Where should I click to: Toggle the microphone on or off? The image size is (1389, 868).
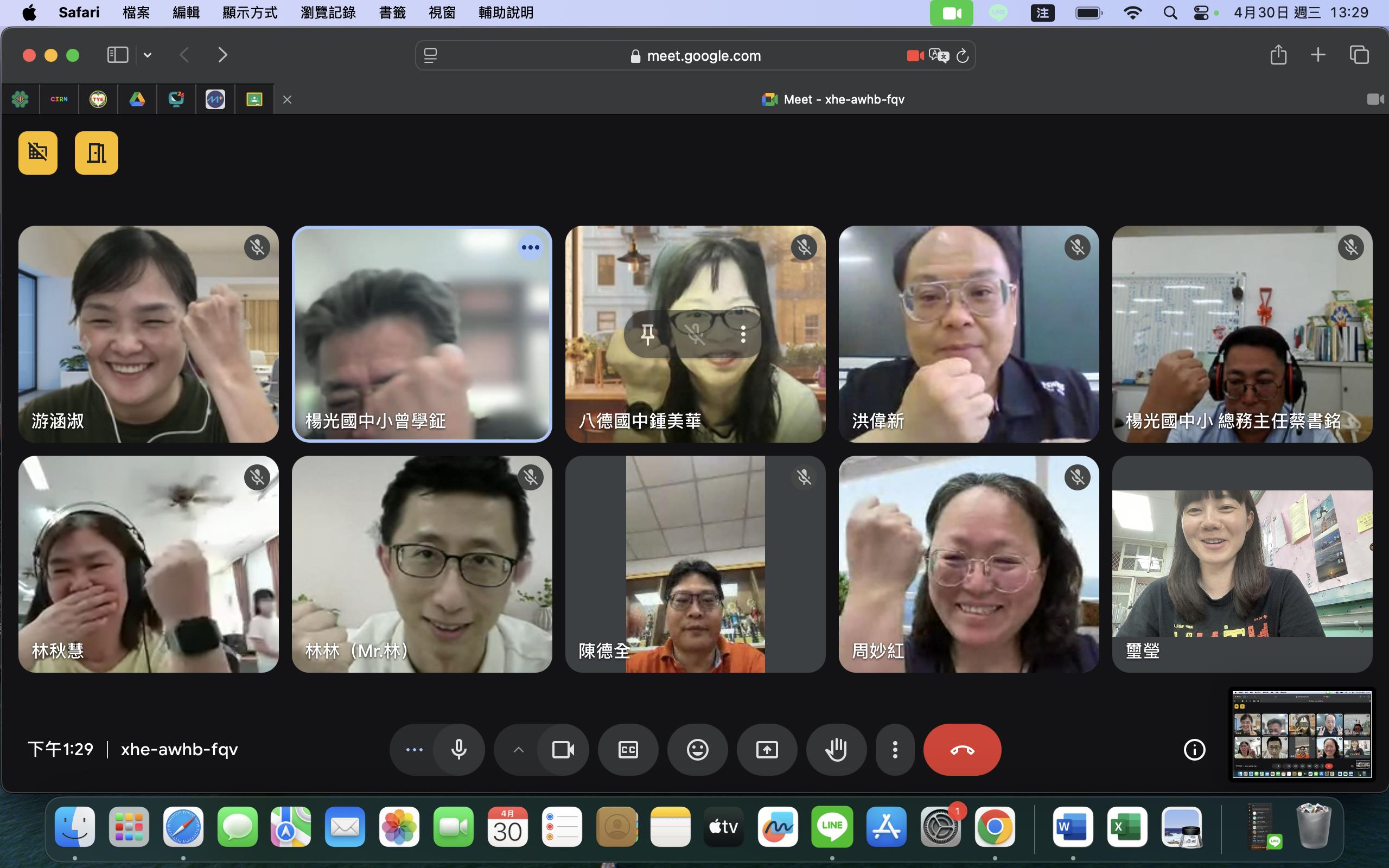click(x=458, y=749)
